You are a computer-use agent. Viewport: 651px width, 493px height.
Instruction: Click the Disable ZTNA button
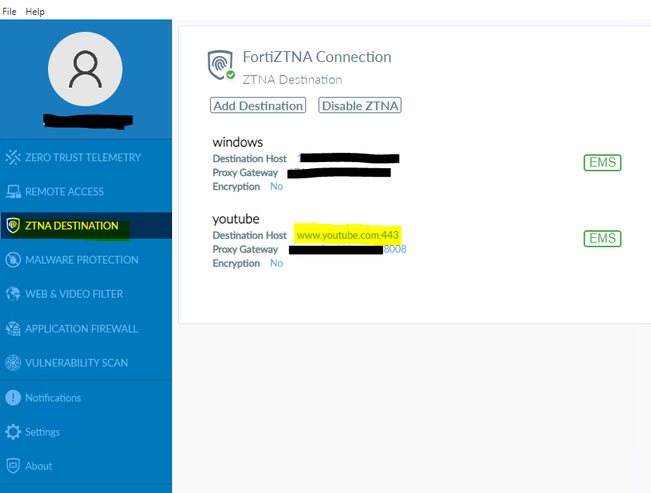point(360,105)
